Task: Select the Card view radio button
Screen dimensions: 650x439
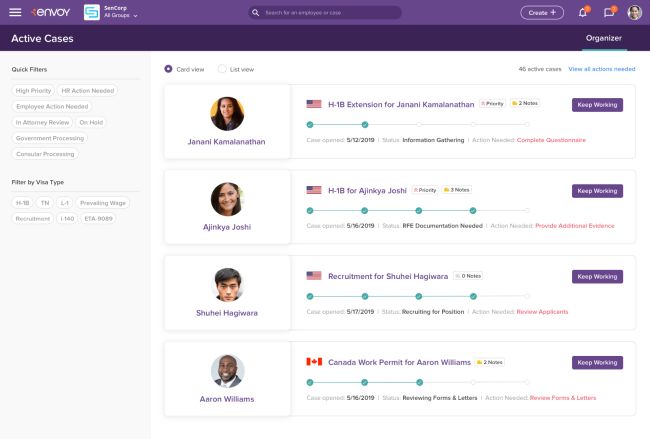Action: pyautogui.click(x=168, y=69)
